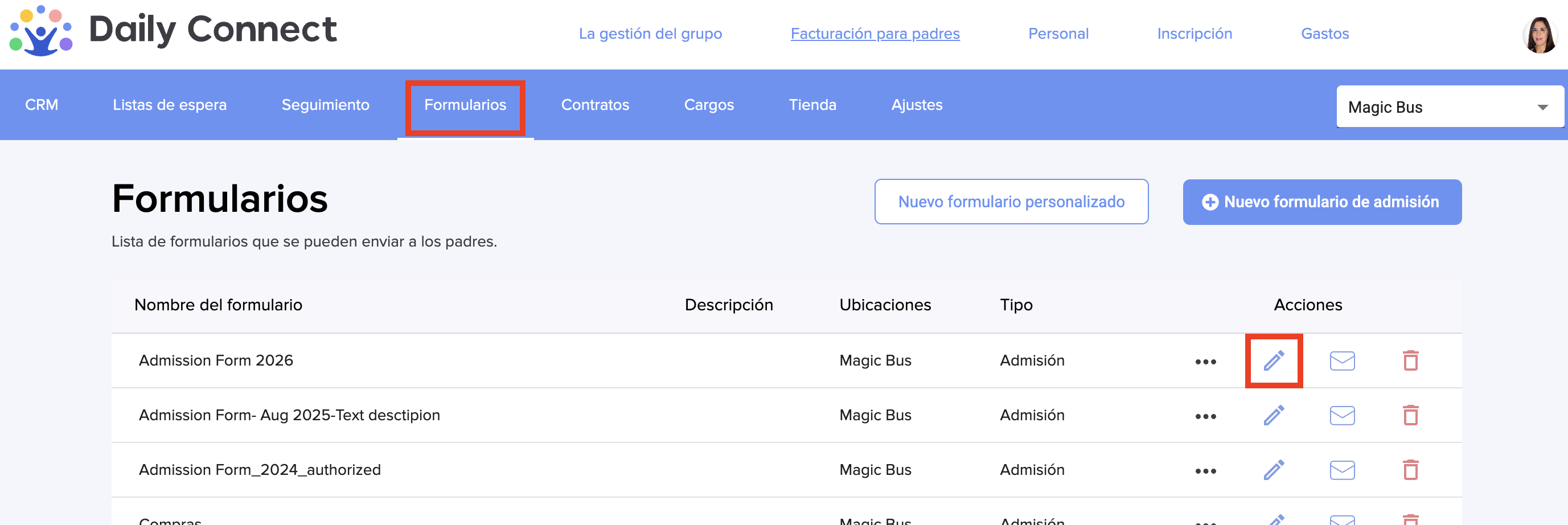Delete Admission Form_2024_authorized form
Image resolution: width=1568 pixels, height=525 pixels.
1410,470
